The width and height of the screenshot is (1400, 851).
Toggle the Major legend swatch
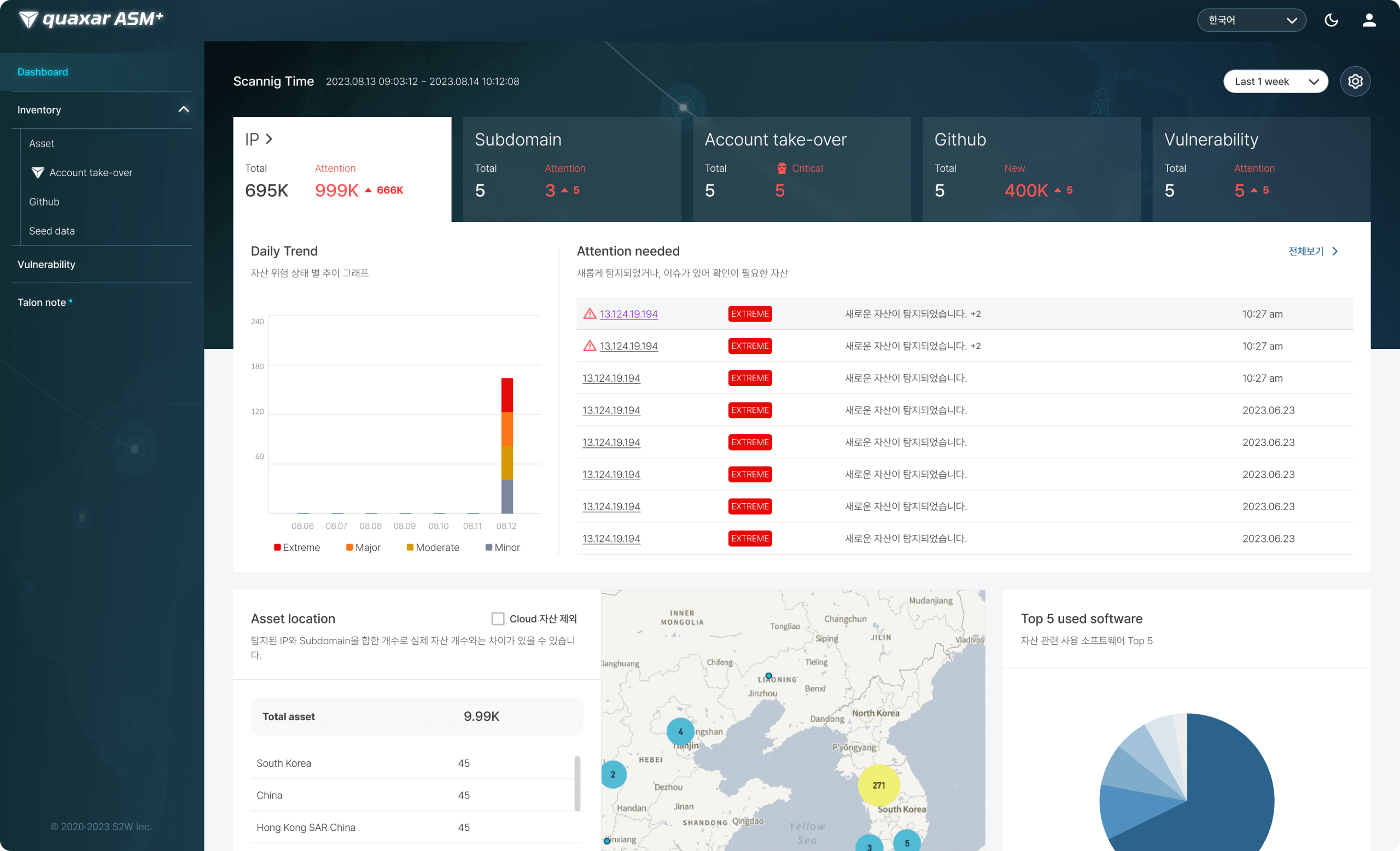coord(349,547)
